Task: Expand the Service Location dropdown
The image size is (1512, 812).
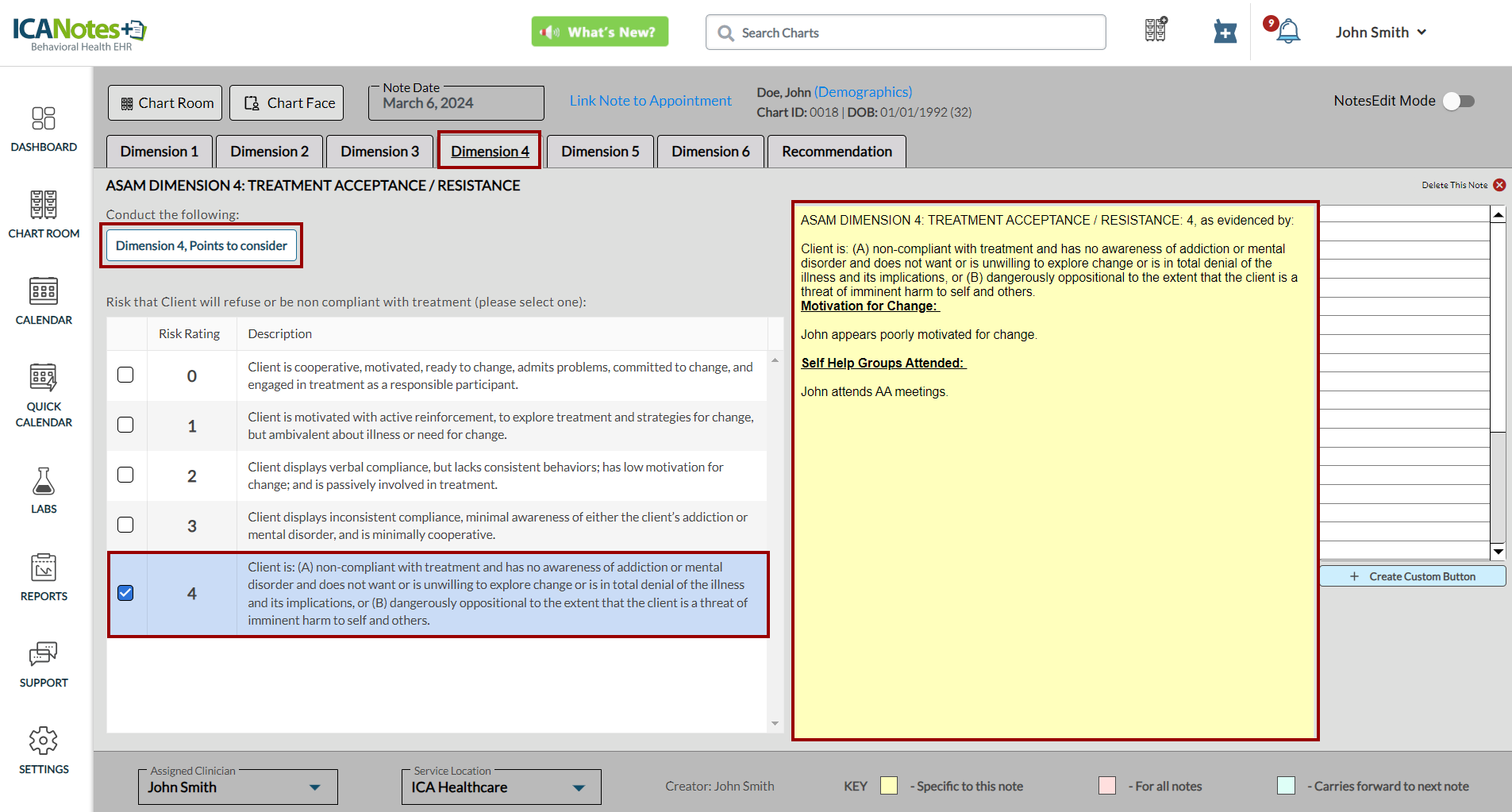Action: point(579,787)
